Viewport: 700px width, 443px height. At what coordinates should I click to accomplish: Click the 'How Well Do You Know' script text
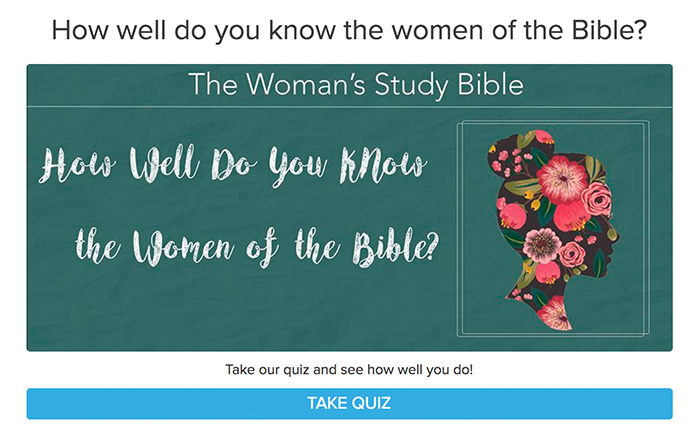click(232, 164)
